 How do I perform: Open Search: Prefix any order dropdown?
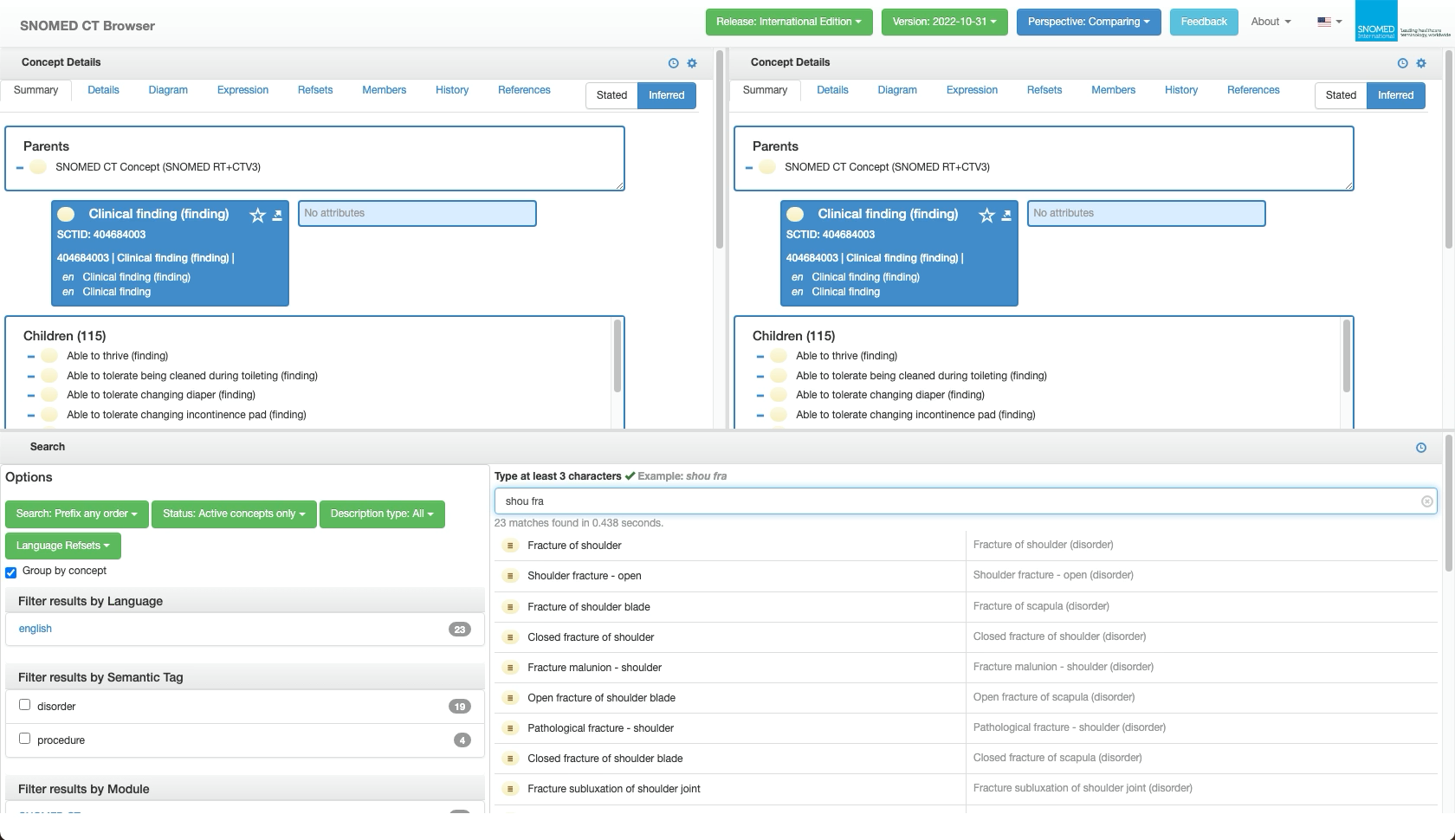(x=77, y=514)
